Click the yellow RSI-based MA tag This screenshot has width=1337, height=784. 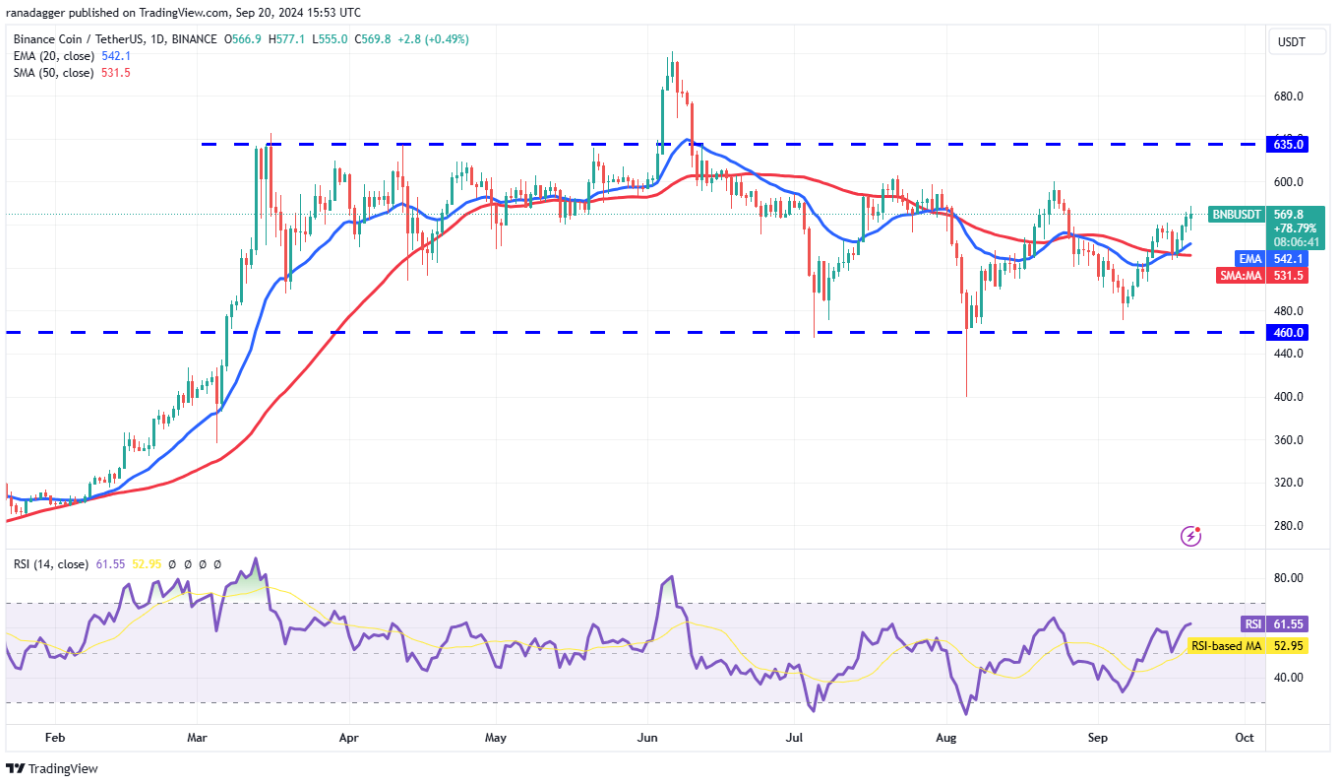(1226, 646)
